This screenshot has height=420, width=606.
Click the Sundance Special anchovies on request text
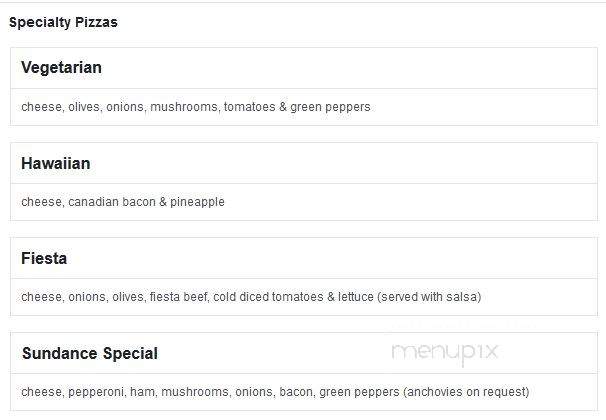pyautogui.click(x=466, y=392)
